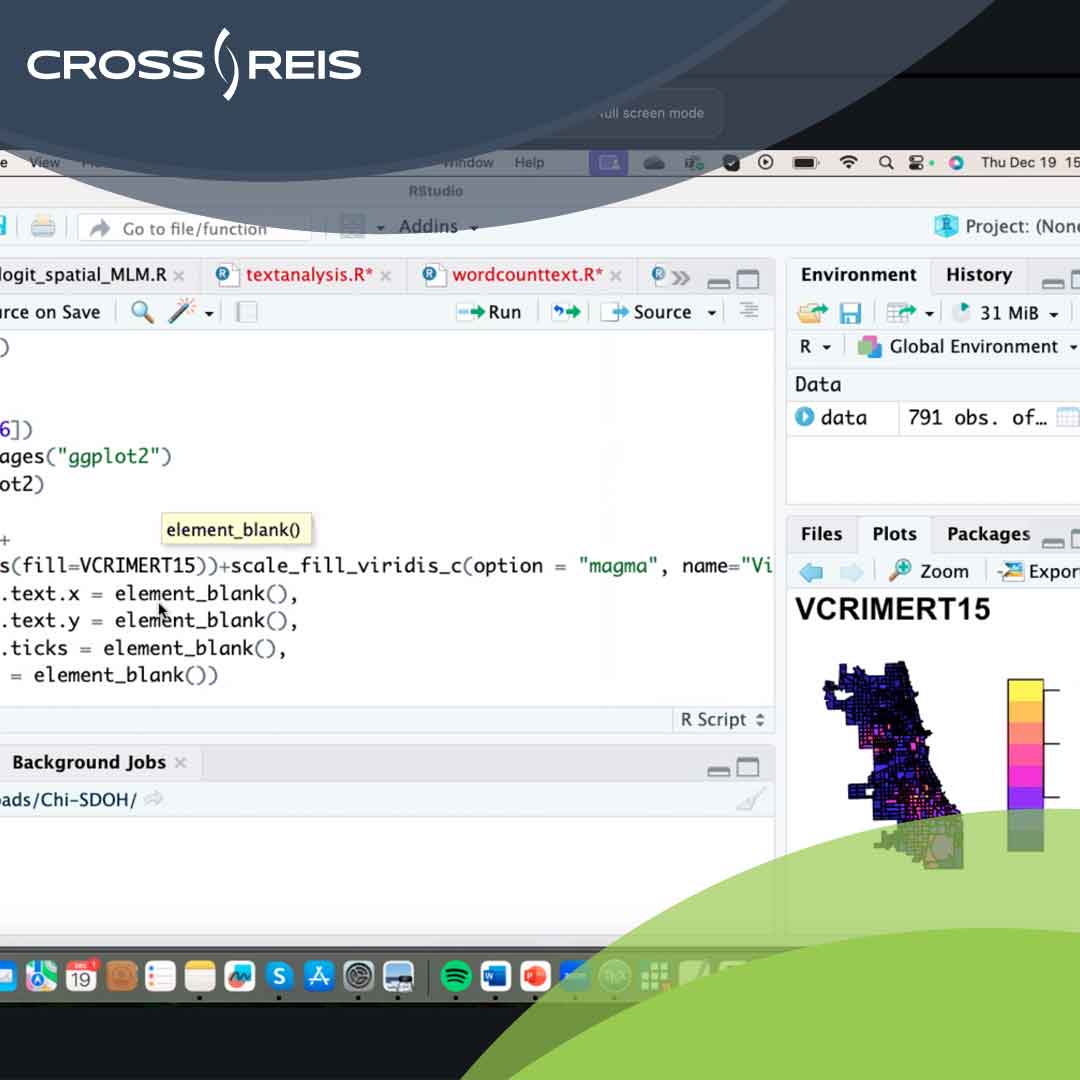Open the Help menu in menu bar

(529, 163)
